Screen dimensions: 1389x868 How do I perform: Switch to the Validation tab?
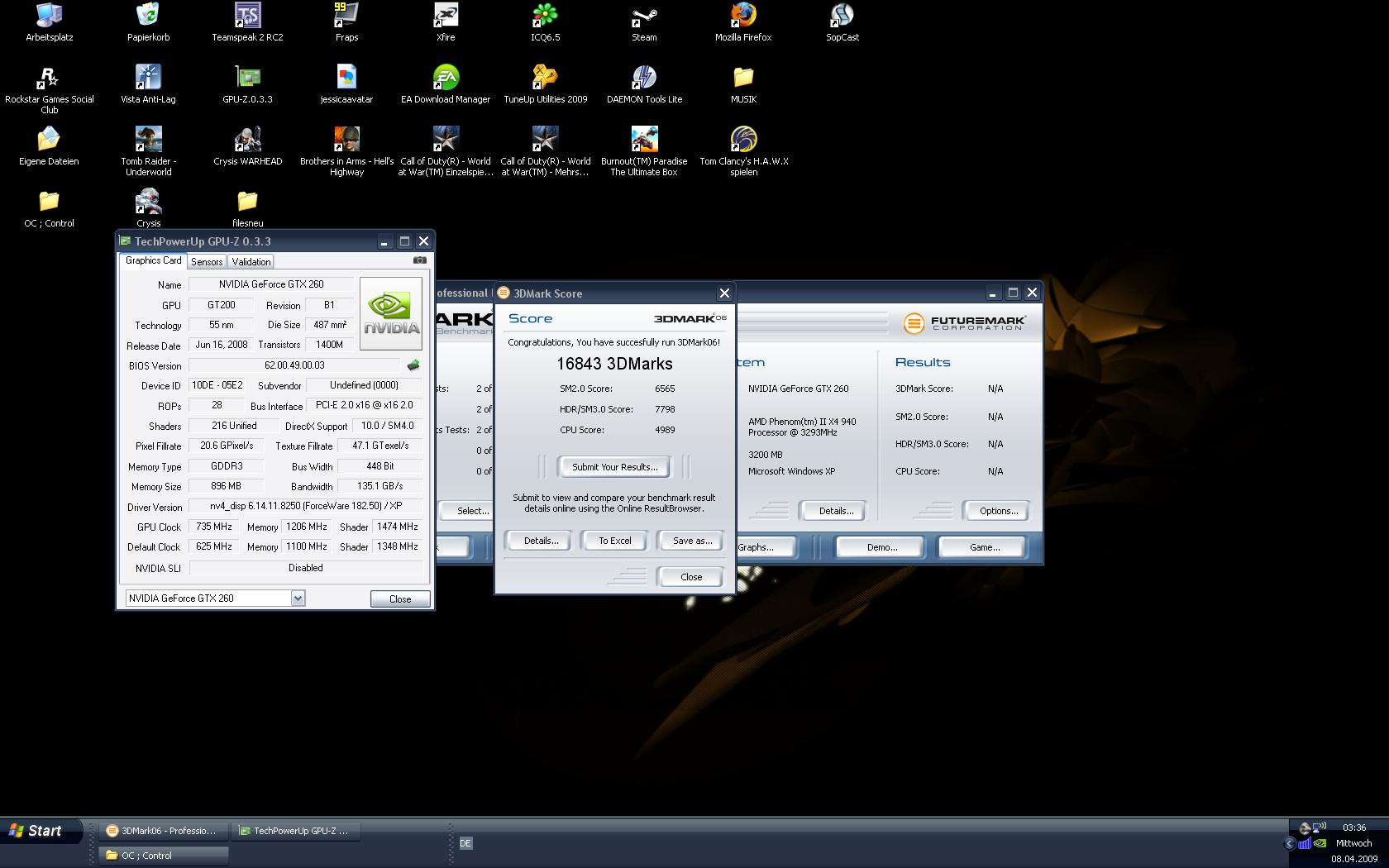[251, 261]
